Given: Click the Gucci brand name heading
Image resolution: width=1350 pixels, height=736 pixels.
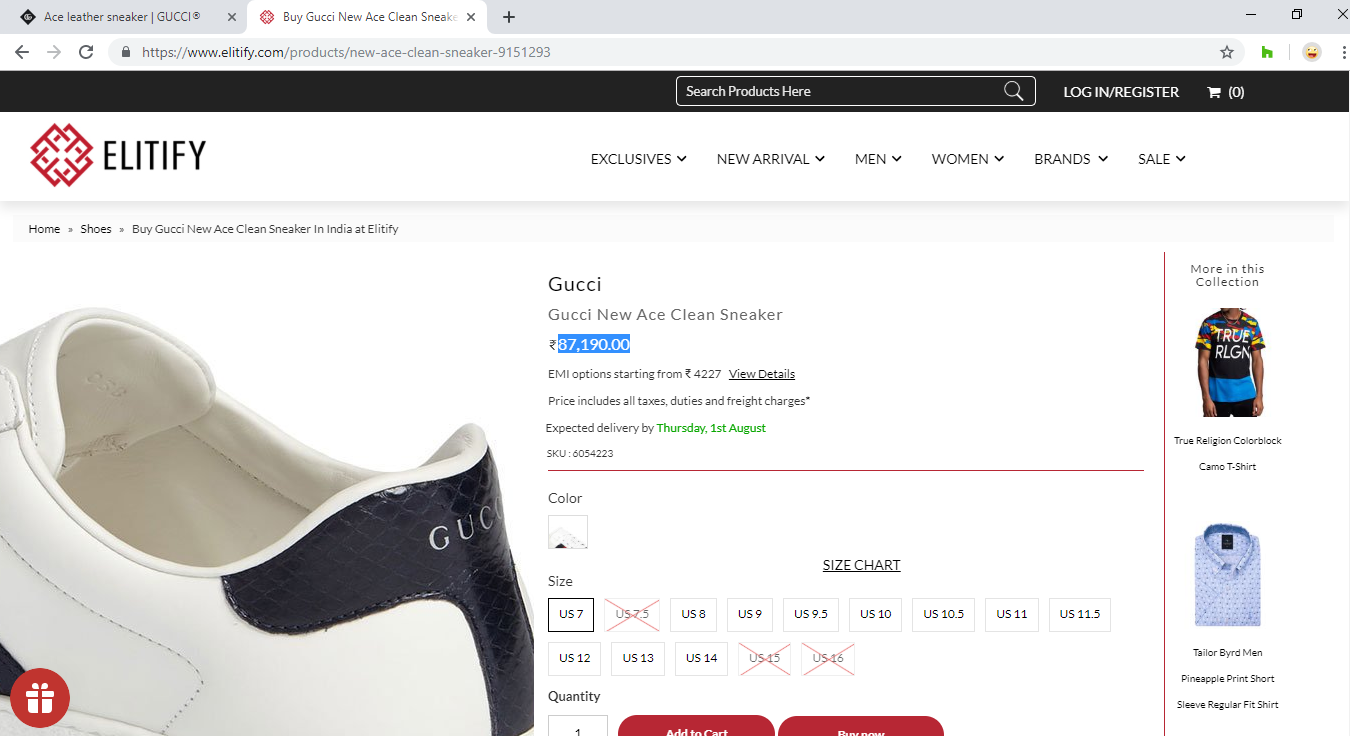Looking at the screenshot, I should [x=575, y=284].
